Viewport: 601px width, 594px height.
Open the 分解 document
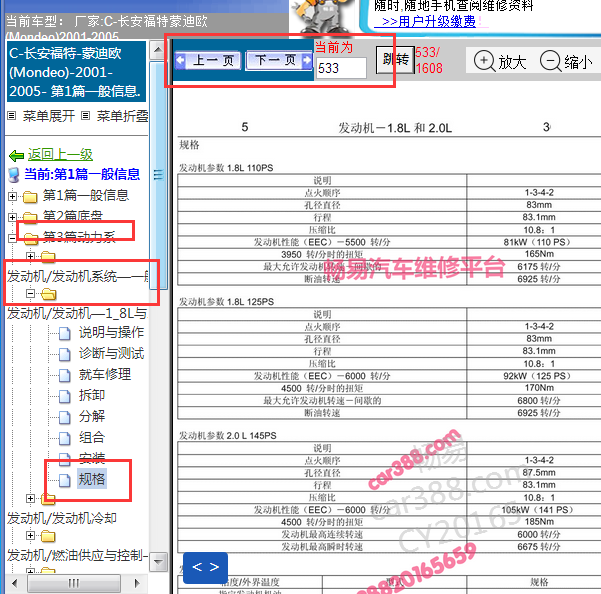92,416
